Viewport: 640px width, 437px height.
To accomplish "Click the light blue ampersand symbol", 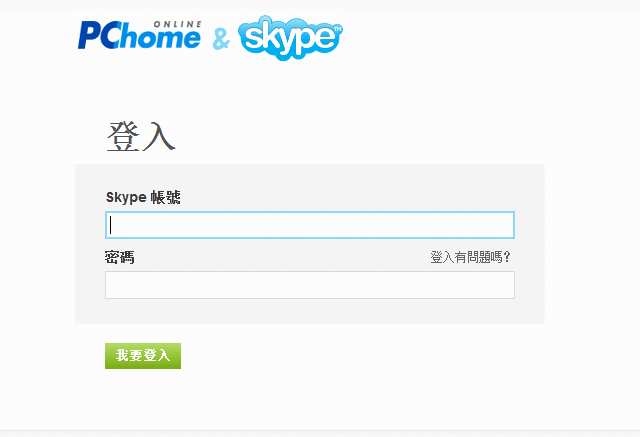I will tap(221, 40).
